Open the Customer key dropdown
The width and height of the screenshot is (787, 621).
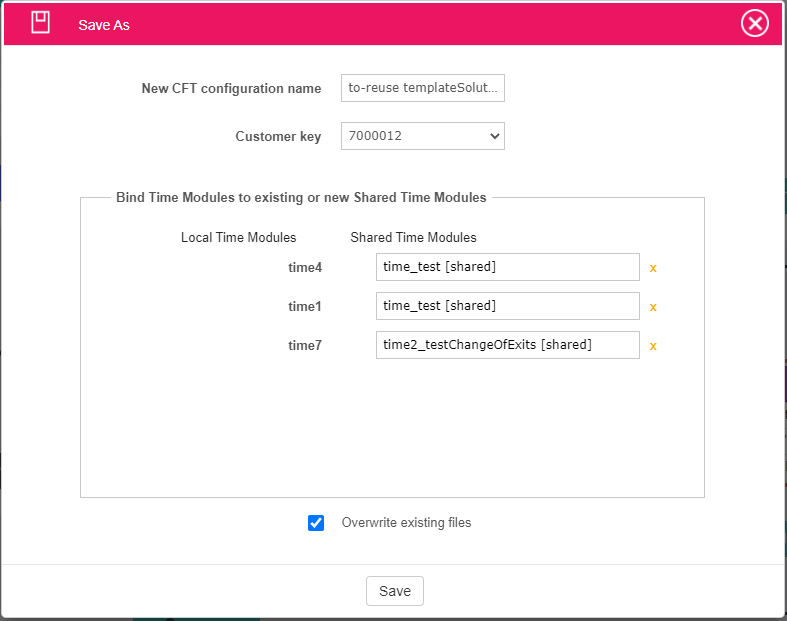[422, 136]
